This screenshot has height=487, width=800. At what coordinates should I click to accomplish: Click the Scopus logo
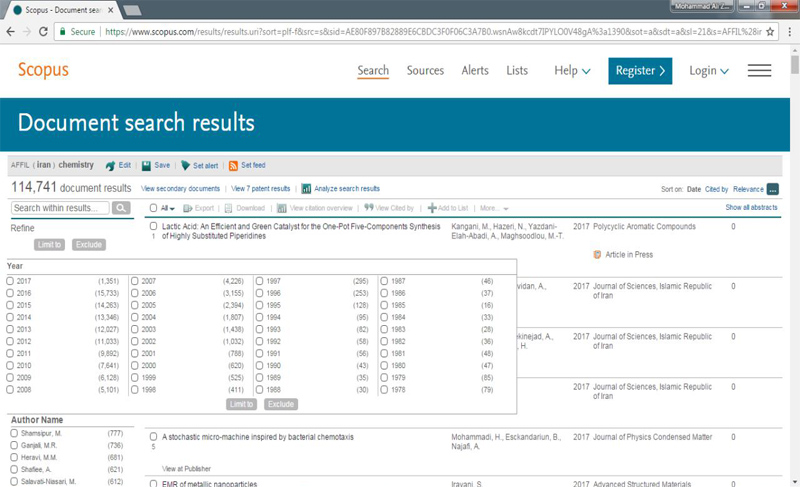tap(43, 70)
